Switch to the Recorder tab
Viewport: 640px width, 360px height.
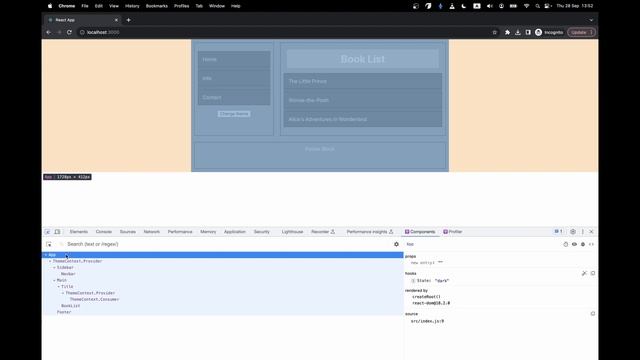tap(323, 232)
